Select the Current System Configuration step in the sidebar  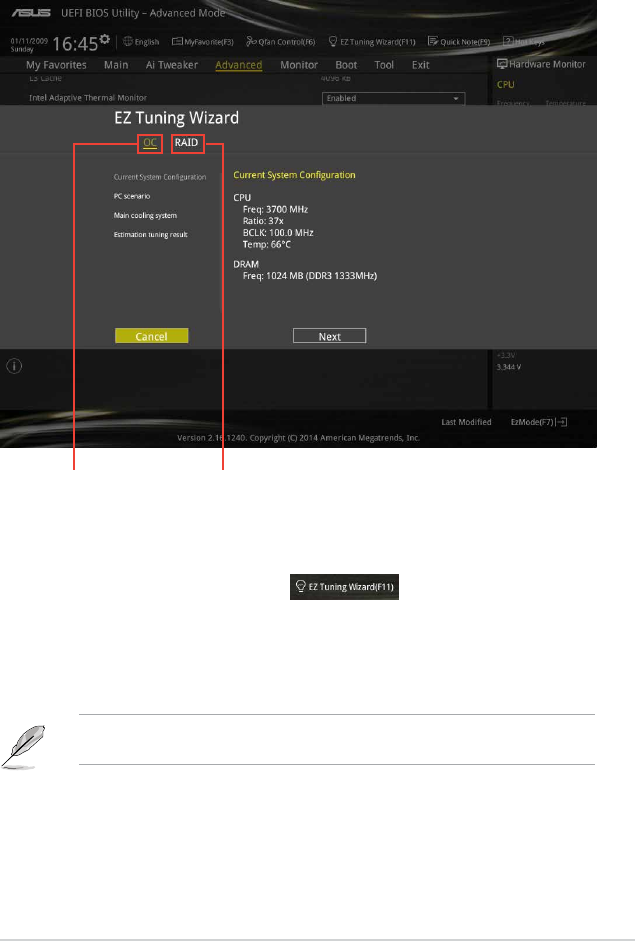[160, 177]
